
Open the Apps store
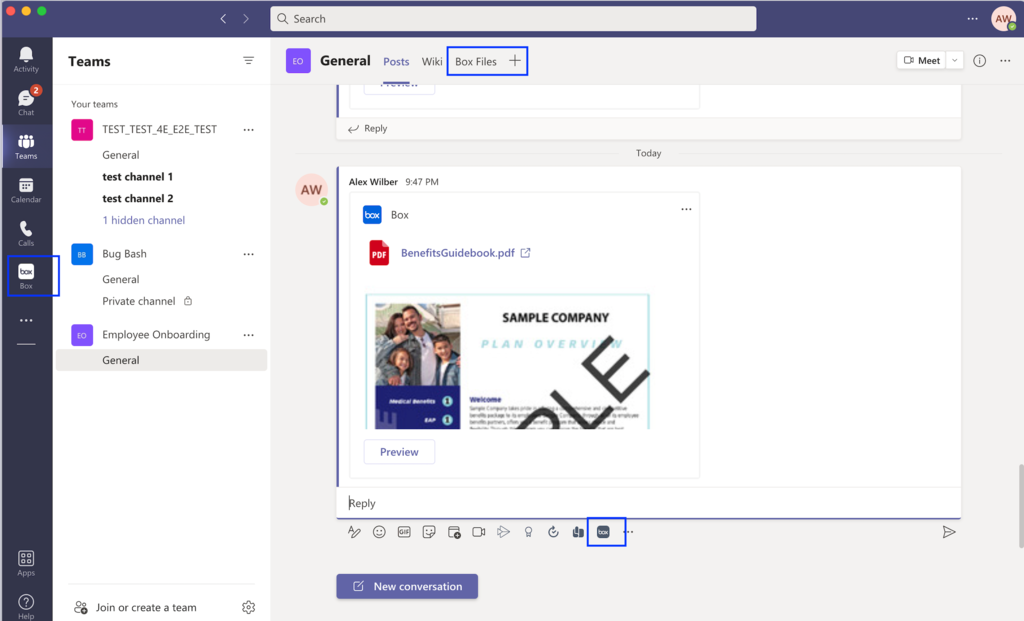[x=26, y=563]
